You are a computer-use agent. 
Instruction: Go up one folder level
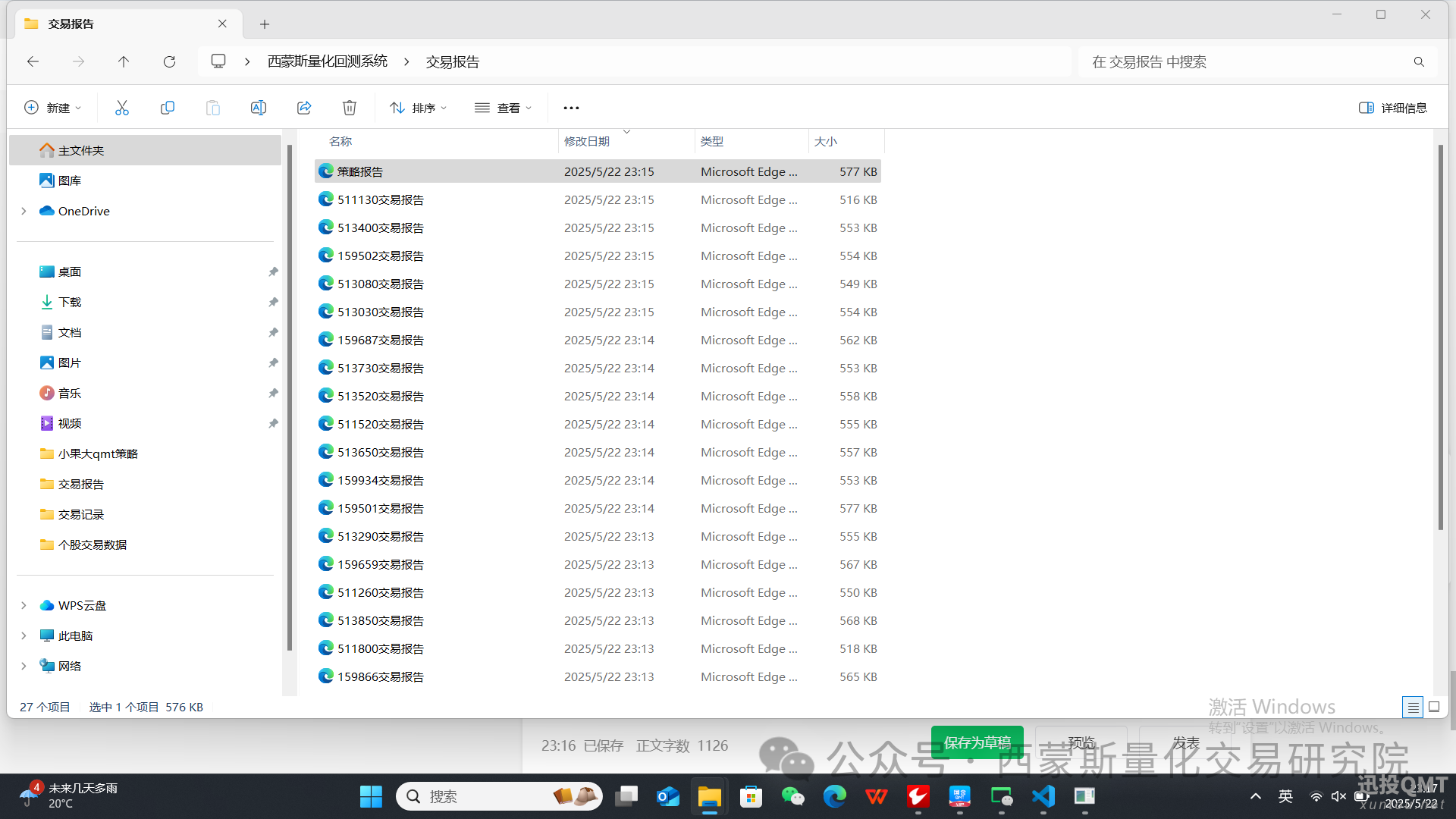click(x=124, y=61)
